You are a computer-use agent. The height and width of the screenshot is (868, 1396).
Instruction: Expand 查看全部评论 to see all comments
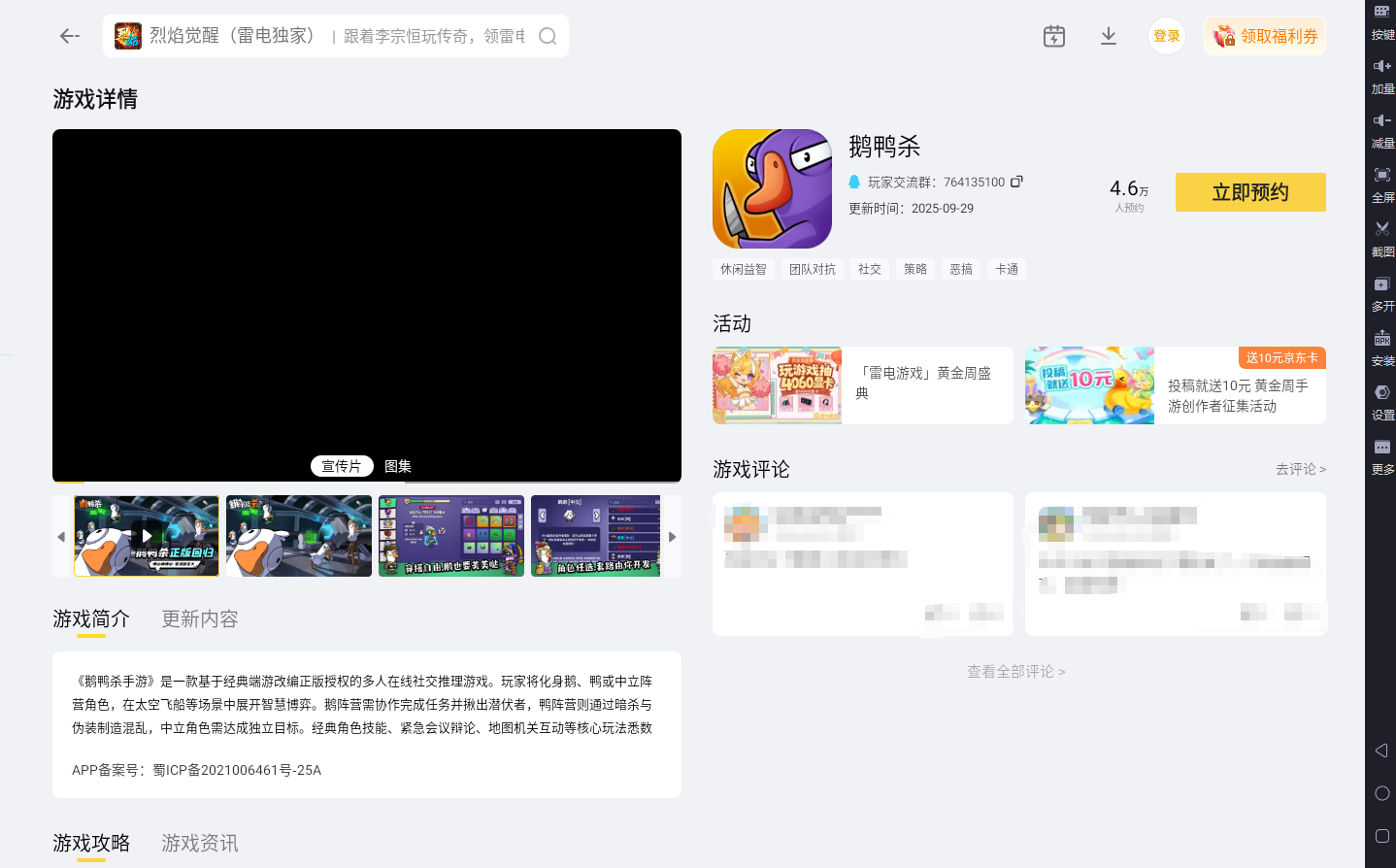point(1015,670)
